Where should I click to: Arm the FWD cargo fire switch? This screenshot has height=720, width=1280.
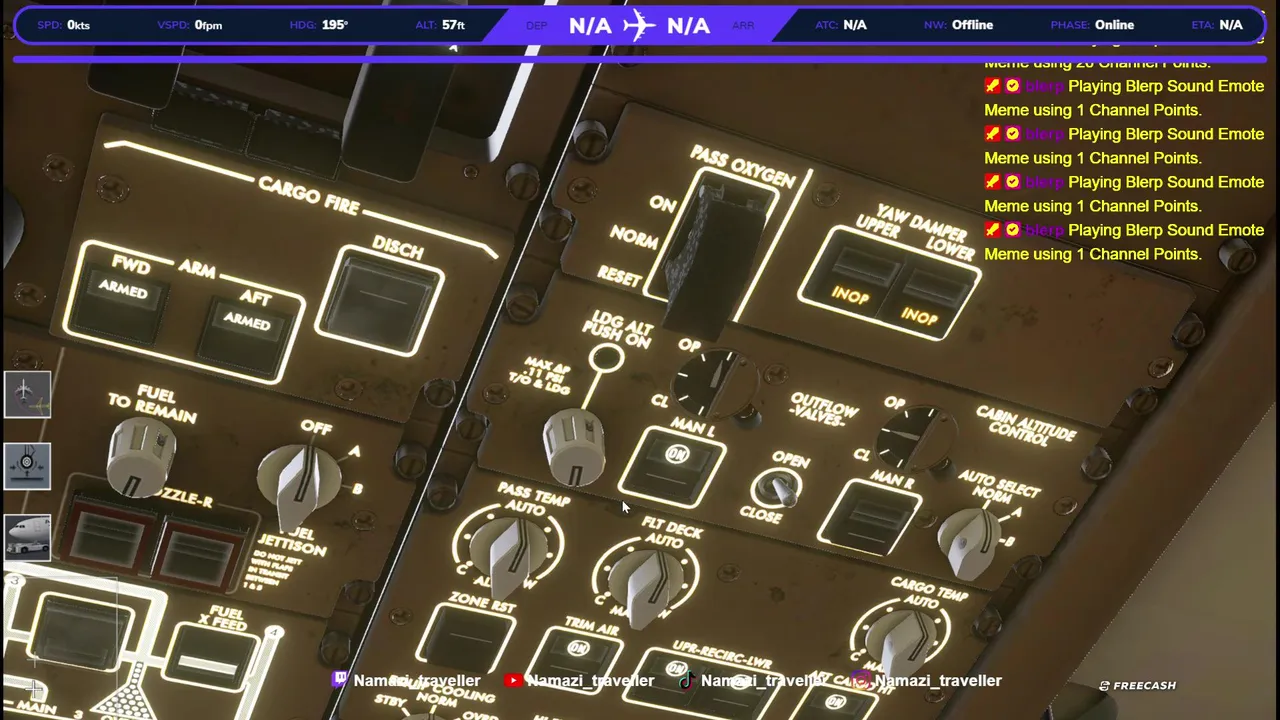(x=120, y=305)
